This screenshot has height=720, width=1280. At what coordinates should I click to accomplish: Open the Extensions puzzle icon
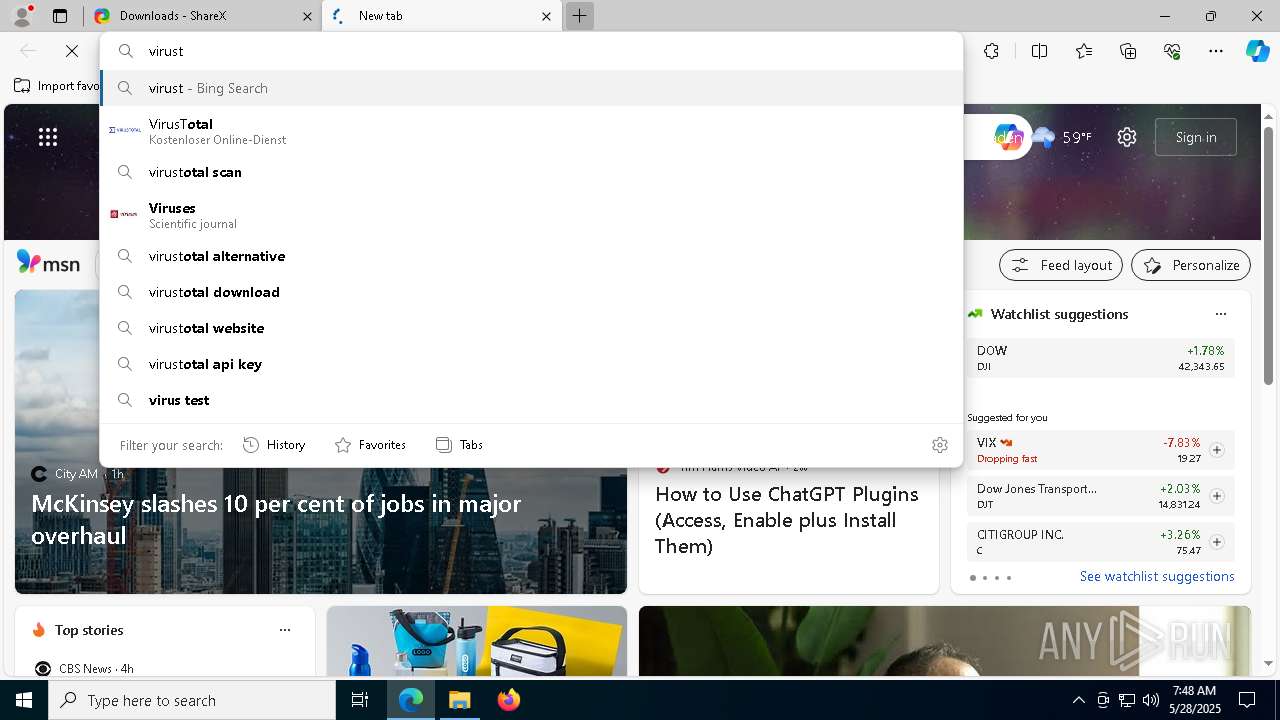(x=991, y=51)
